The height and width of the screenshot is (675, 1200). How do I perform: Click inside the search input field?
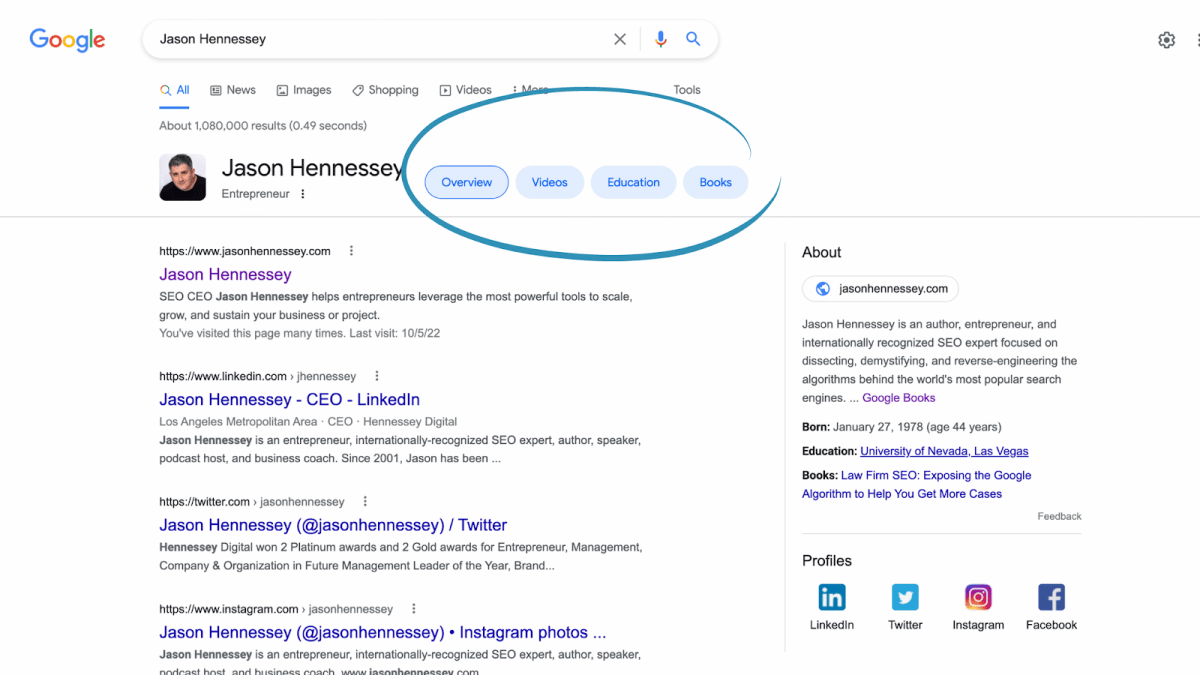(380, 38)
